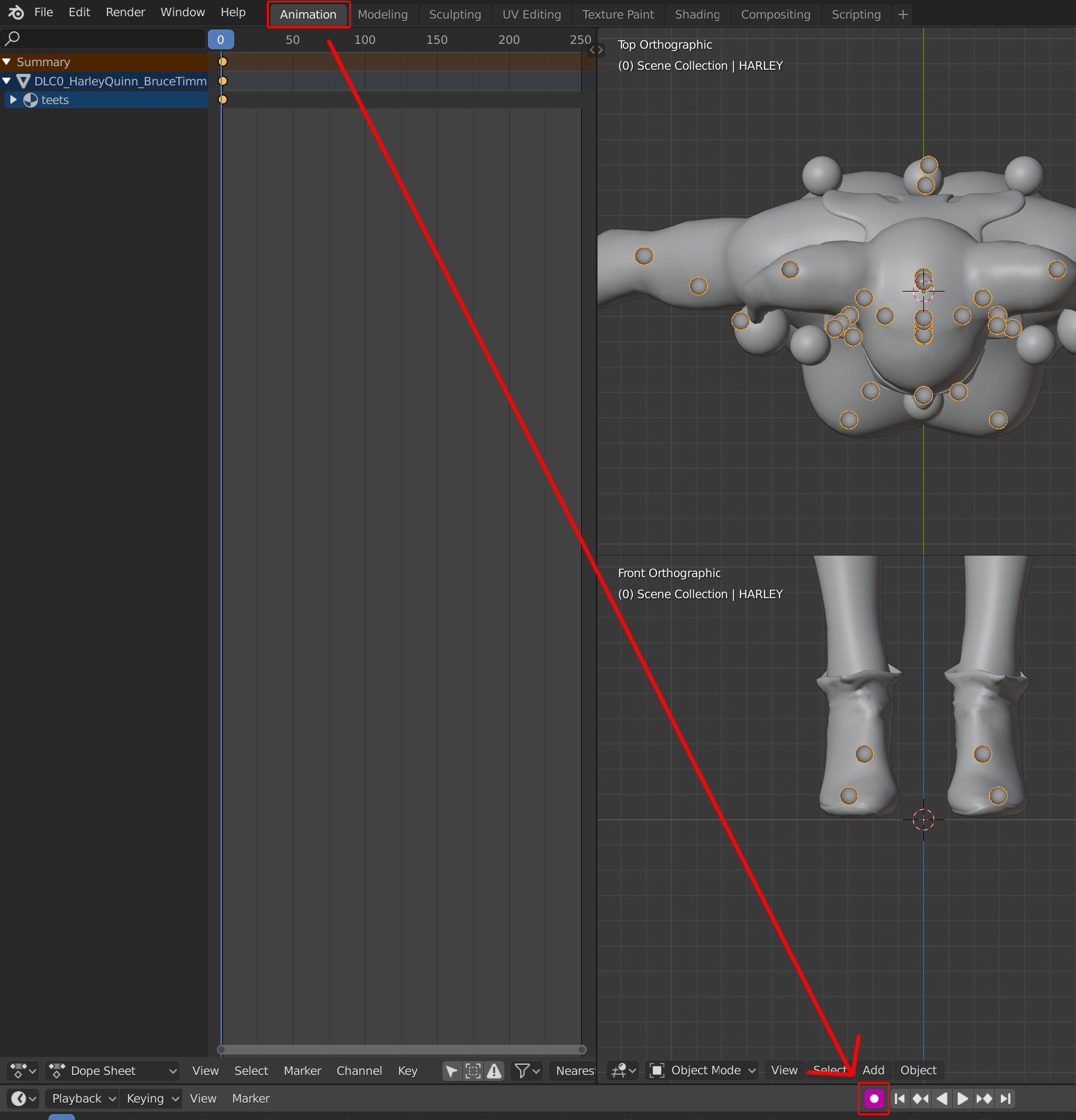Switch to the Texture Paint workspace tab

point(618,14)
